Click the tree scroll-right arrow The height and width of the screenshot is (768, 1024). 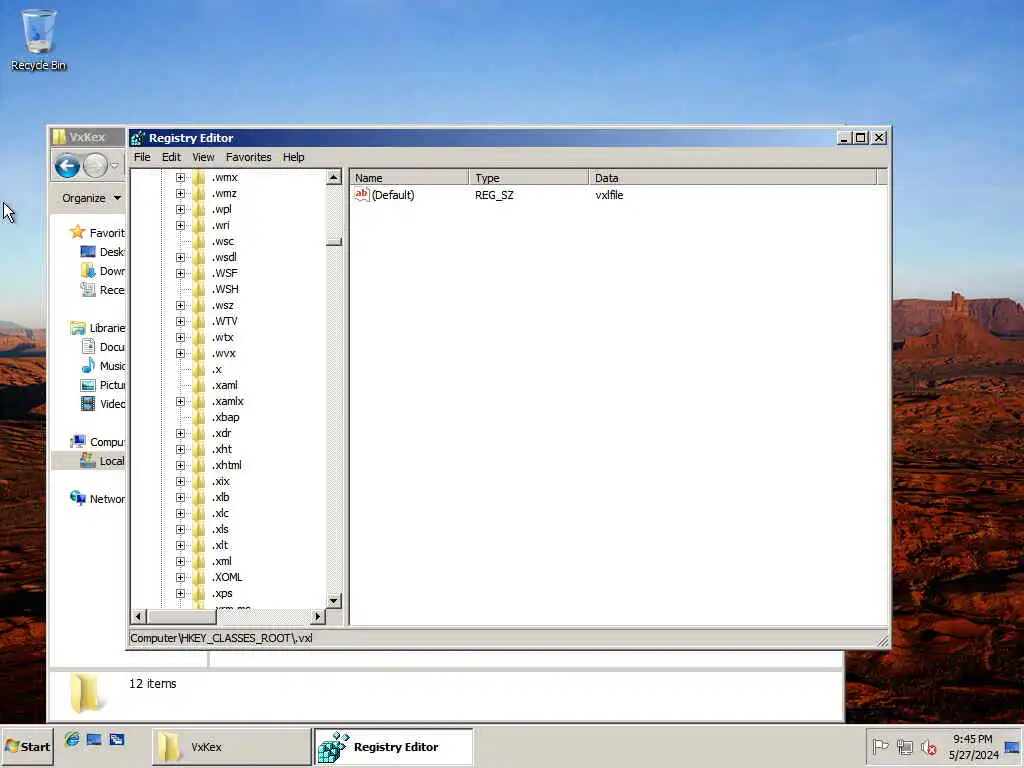point(318,616)
